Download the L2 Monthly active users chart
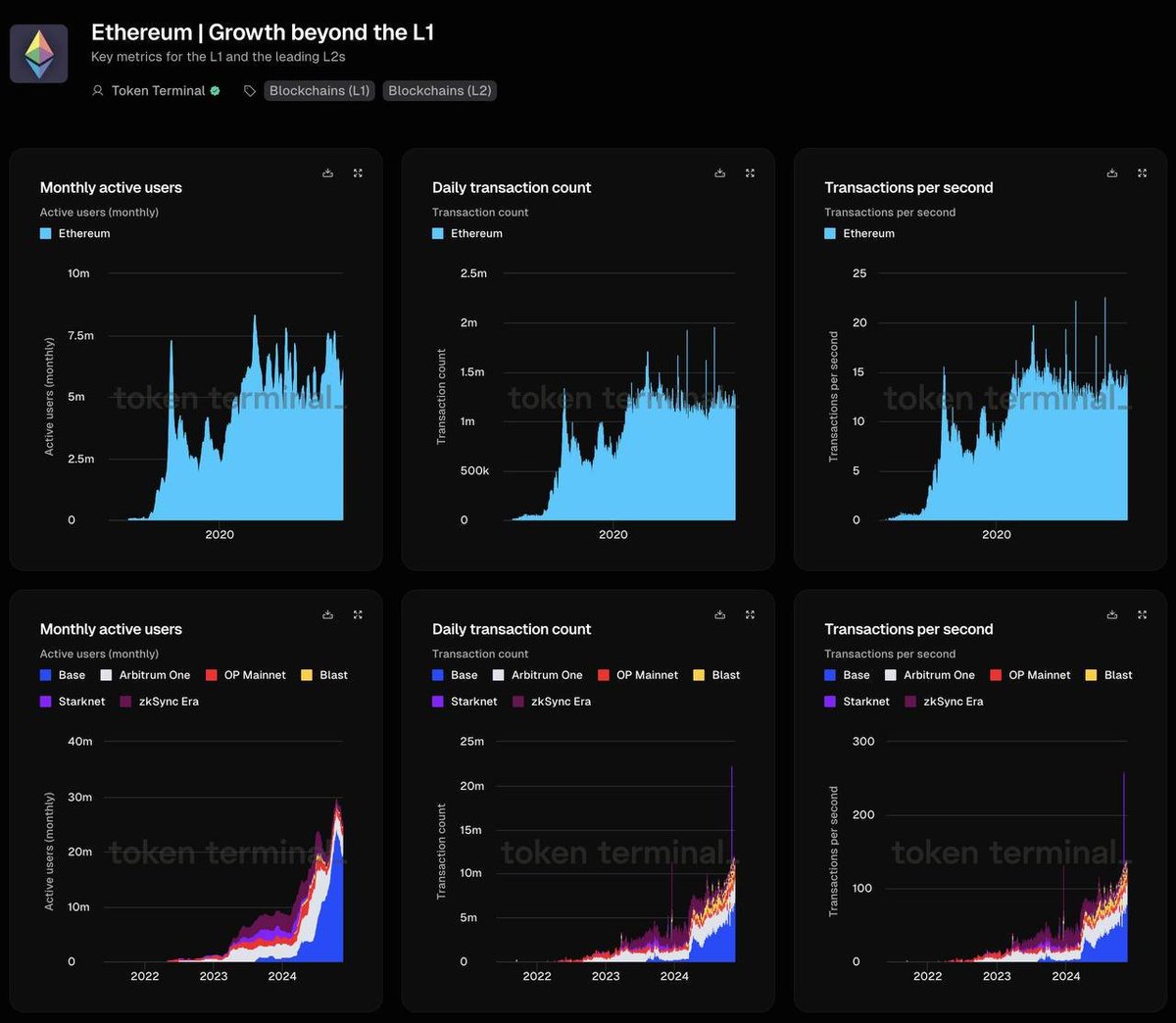The width and height of the screenshot is (1176, 1023). [327, 615]
